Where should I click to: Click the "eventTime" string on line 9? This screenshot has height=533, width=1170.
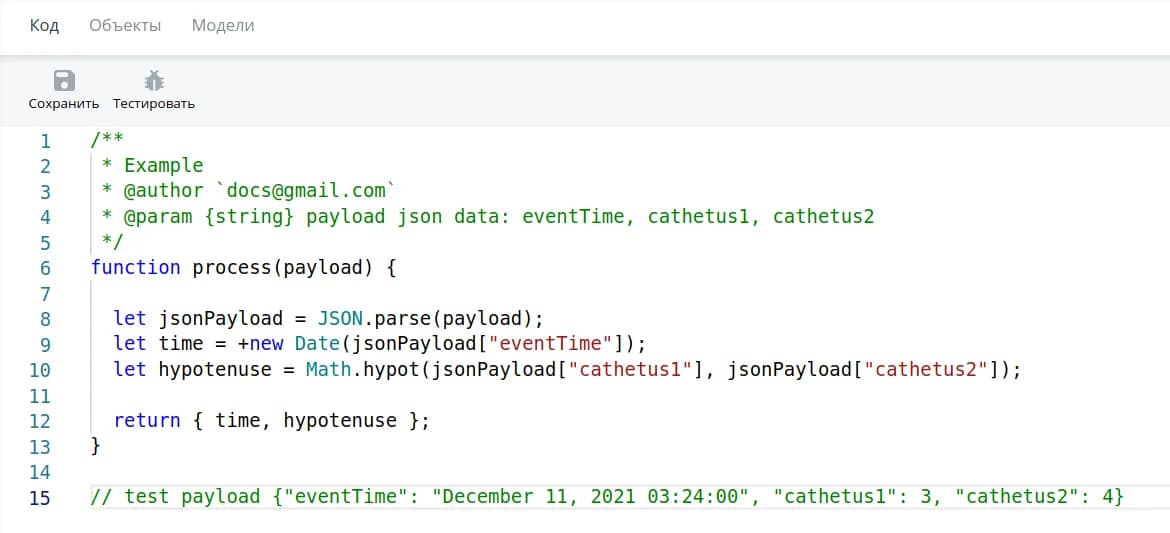[x=555, y=344]
